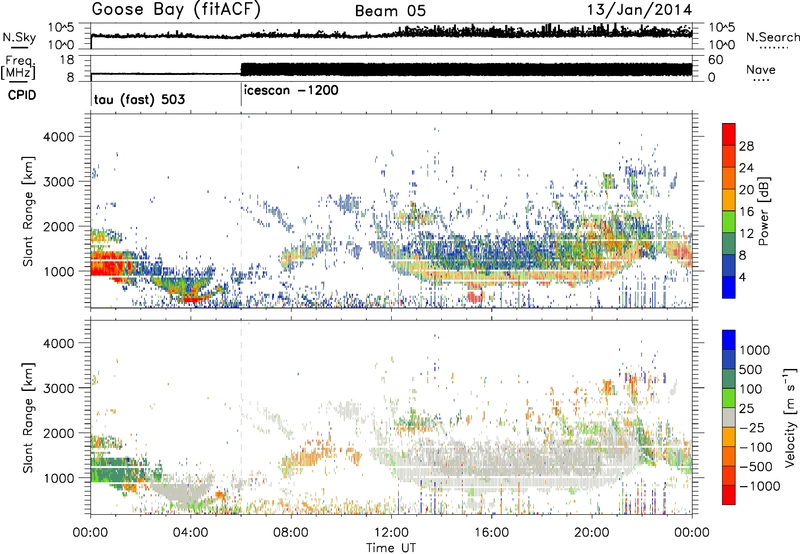Pick Velocity colorbar segment between -1000 and -500
Screen dimensions: 800x554
tap(729, 475)
